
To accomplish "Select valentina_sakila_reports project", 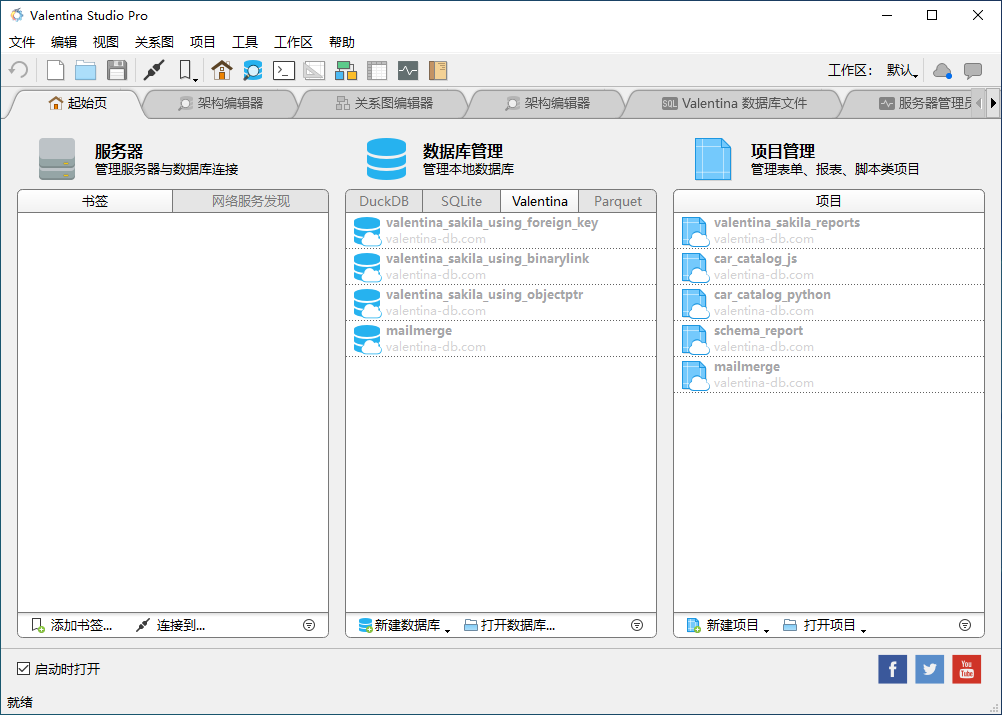I will 829,231.
